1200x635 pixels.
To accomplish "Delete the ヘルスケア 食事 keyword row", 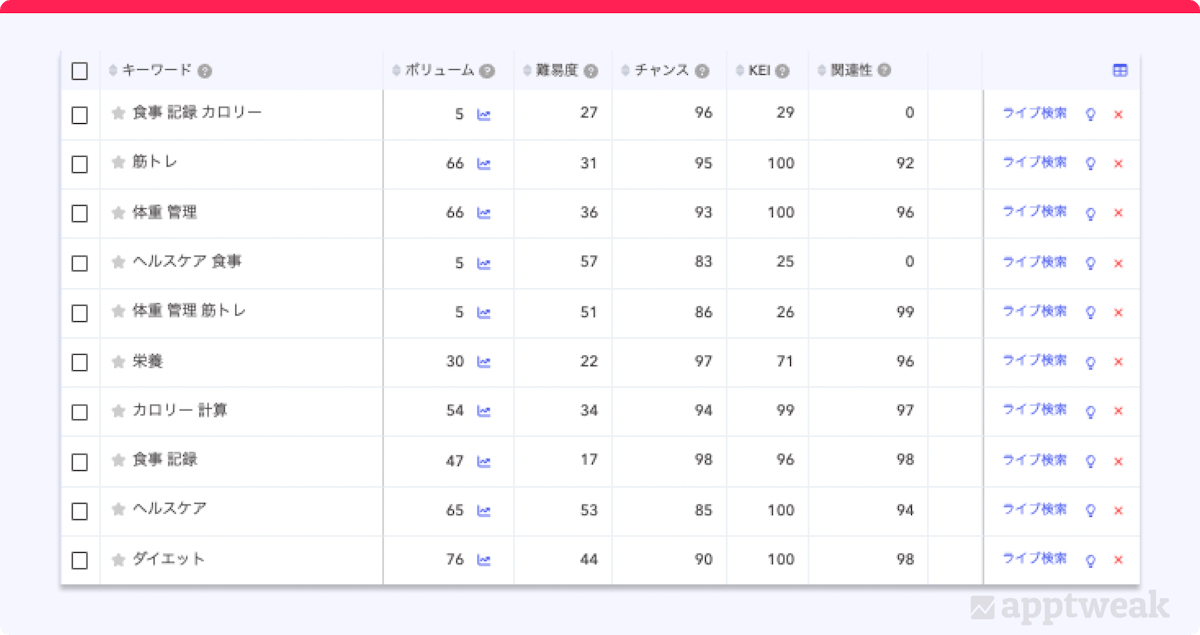I will [x=1118, y=264].
